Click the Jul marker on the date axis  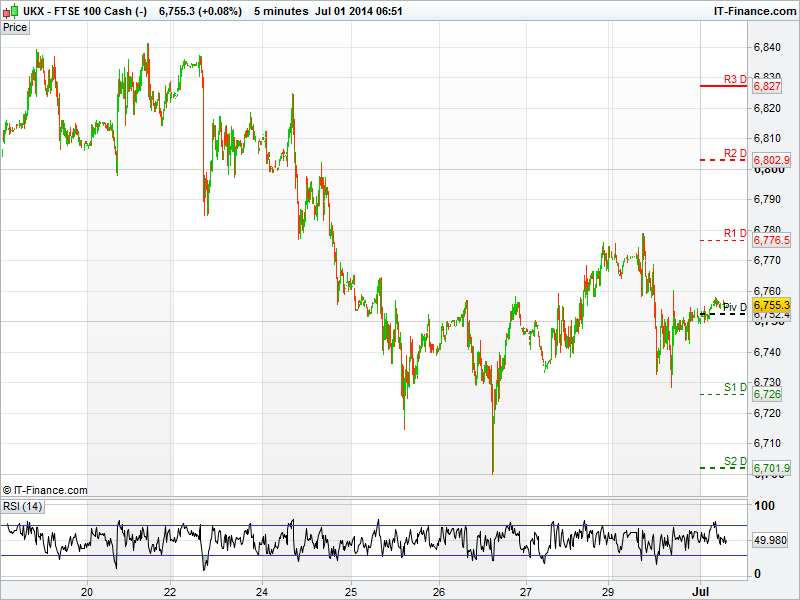tap(700, 589)
